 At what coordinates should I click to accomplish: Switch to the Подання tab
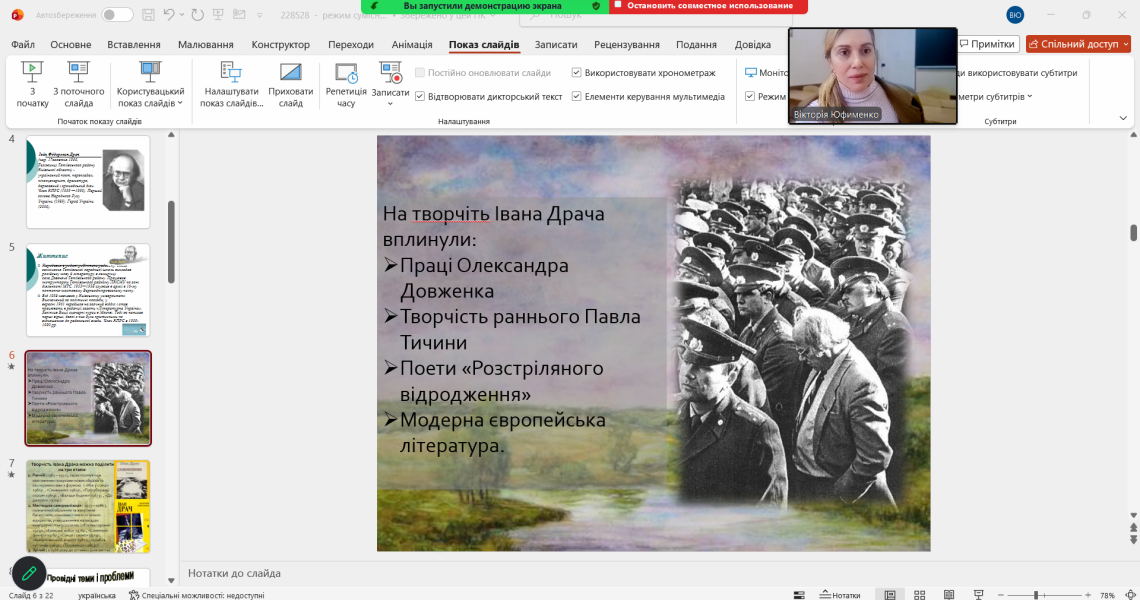click(x=697, y=44)
